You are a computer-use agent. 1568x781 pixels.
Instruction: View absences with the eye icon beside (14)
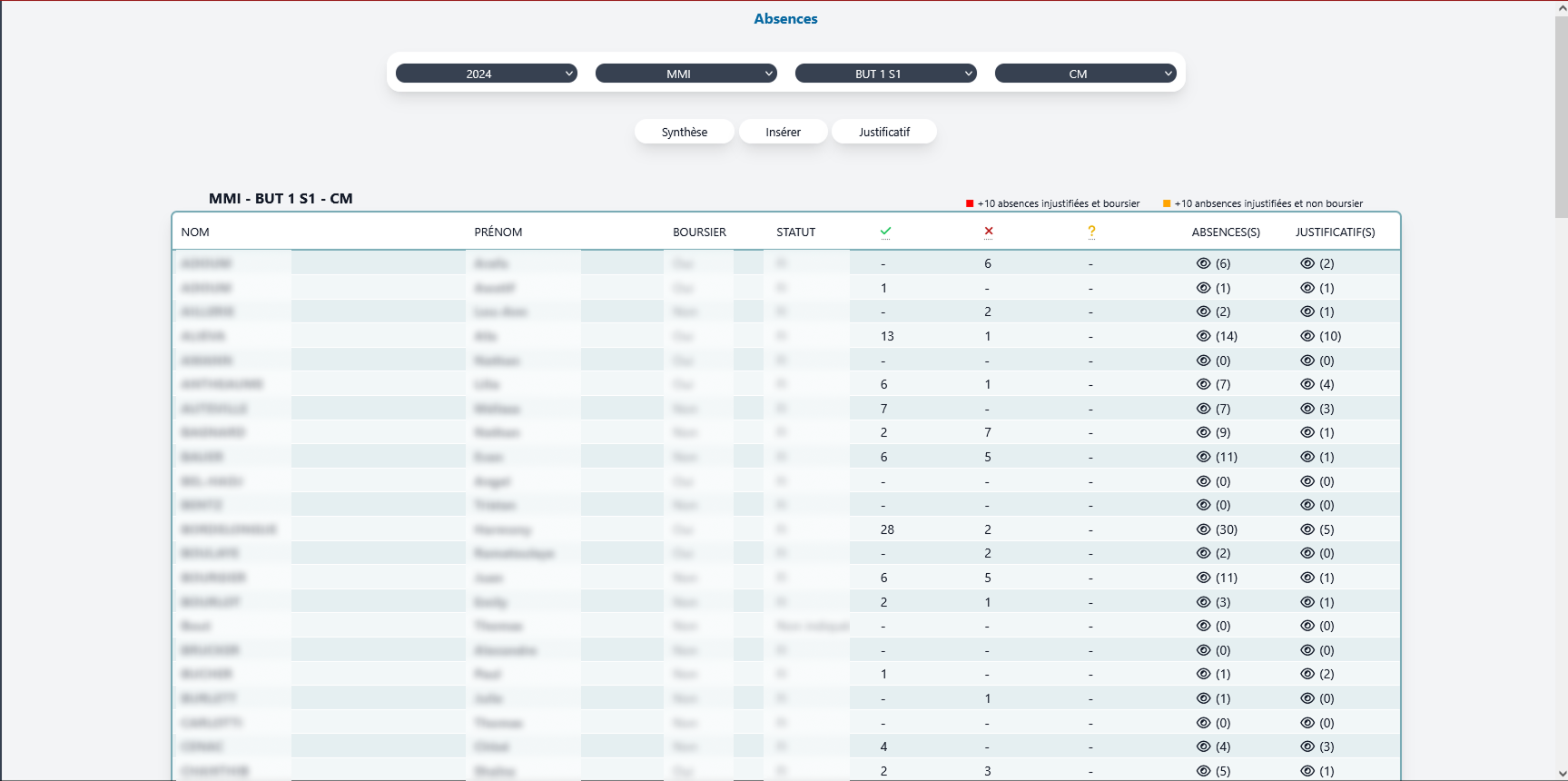pos(1204,336)
